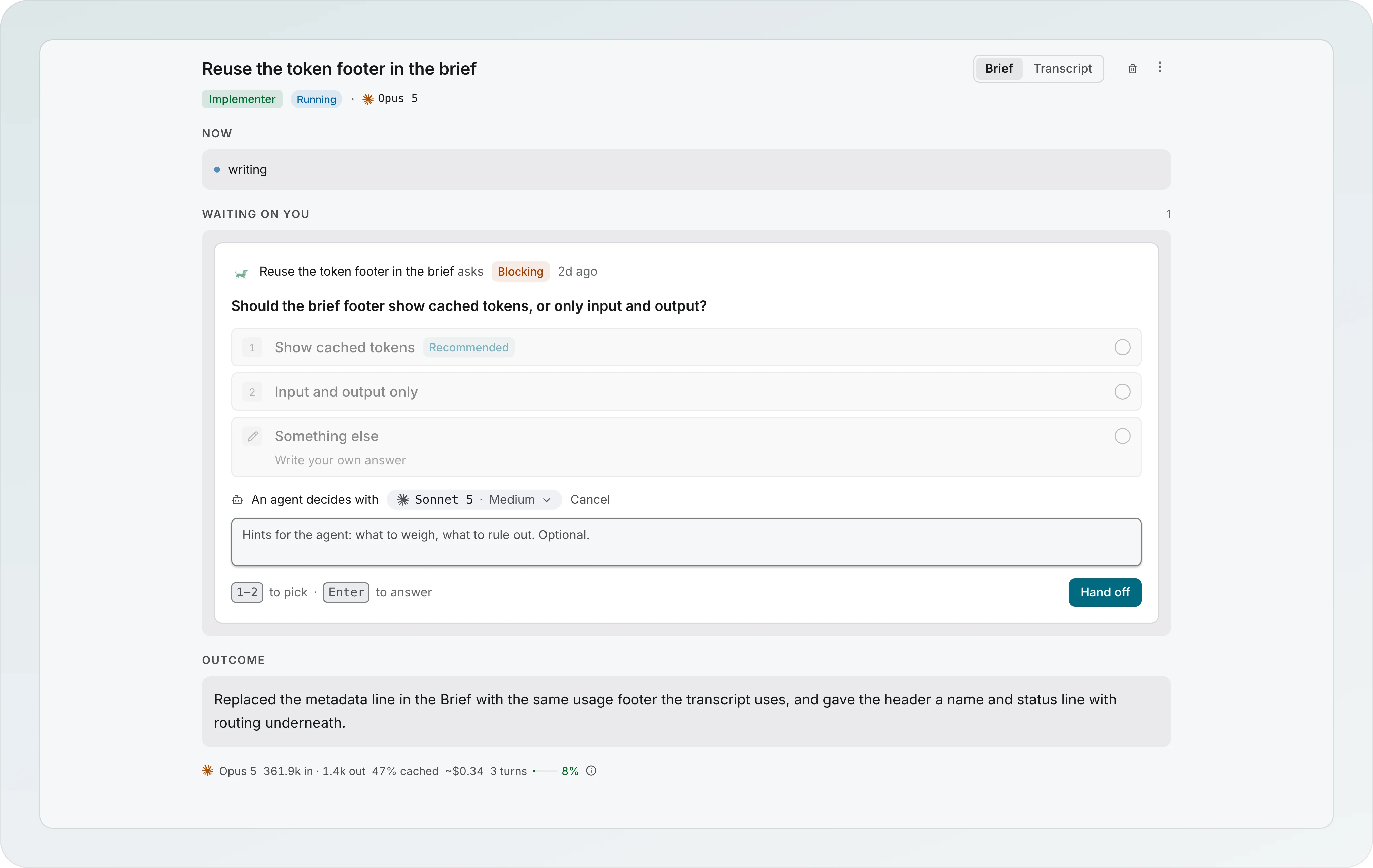Viewport: 1373px width, 868px height.
Task: Click the 1–2 key hint
Action: [247, 592]
